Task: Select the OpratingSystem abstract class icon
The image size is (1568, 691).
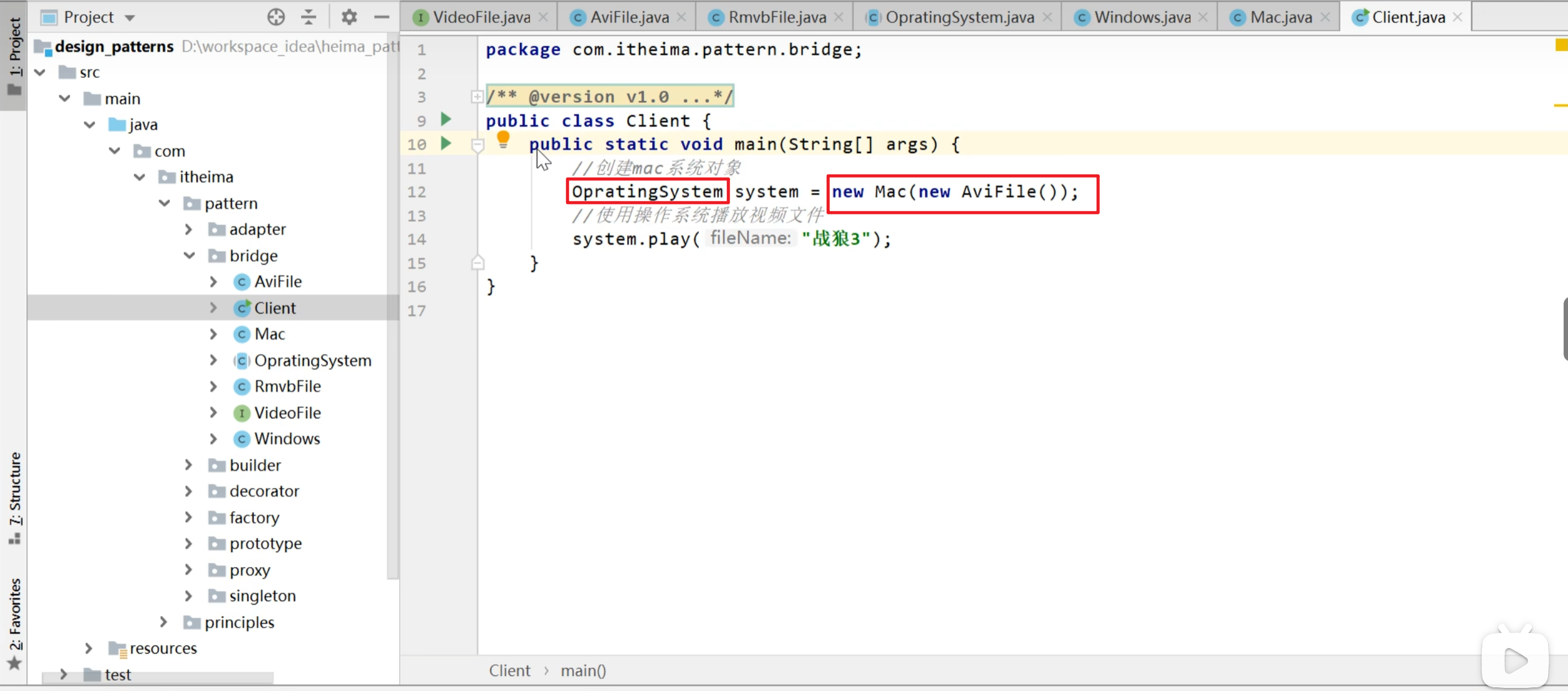Action: 242,361
